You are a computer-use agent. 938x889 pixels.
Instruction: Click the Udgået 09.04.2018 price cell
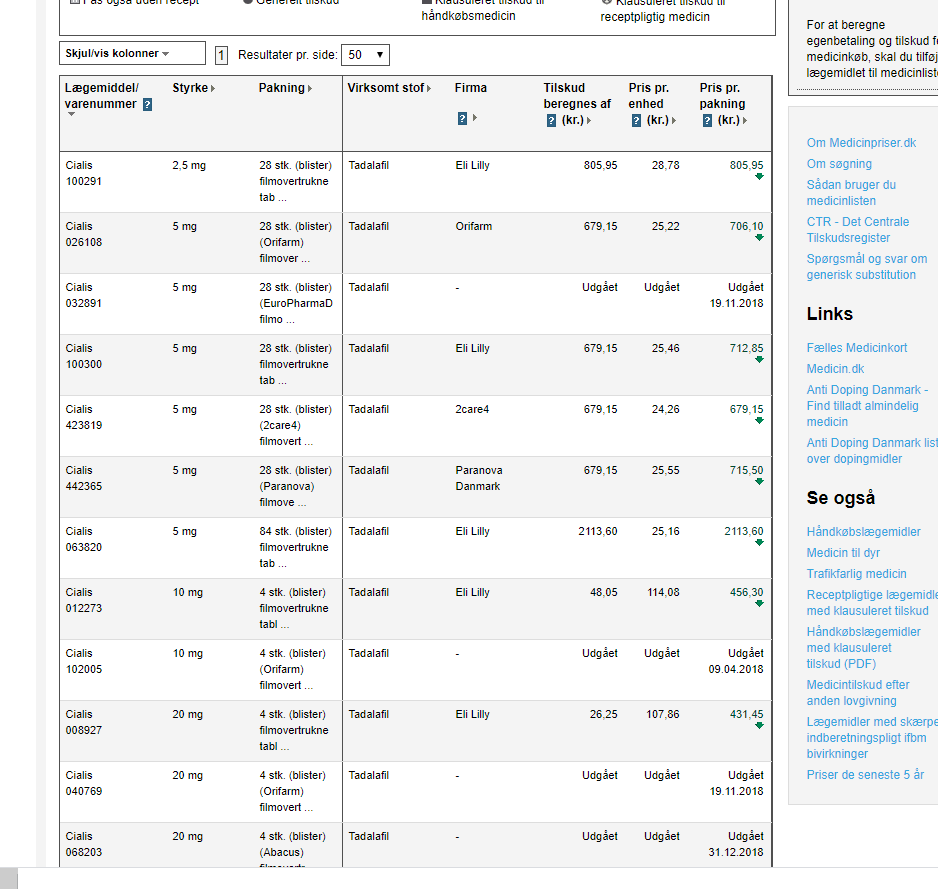(x=736, y=662)
